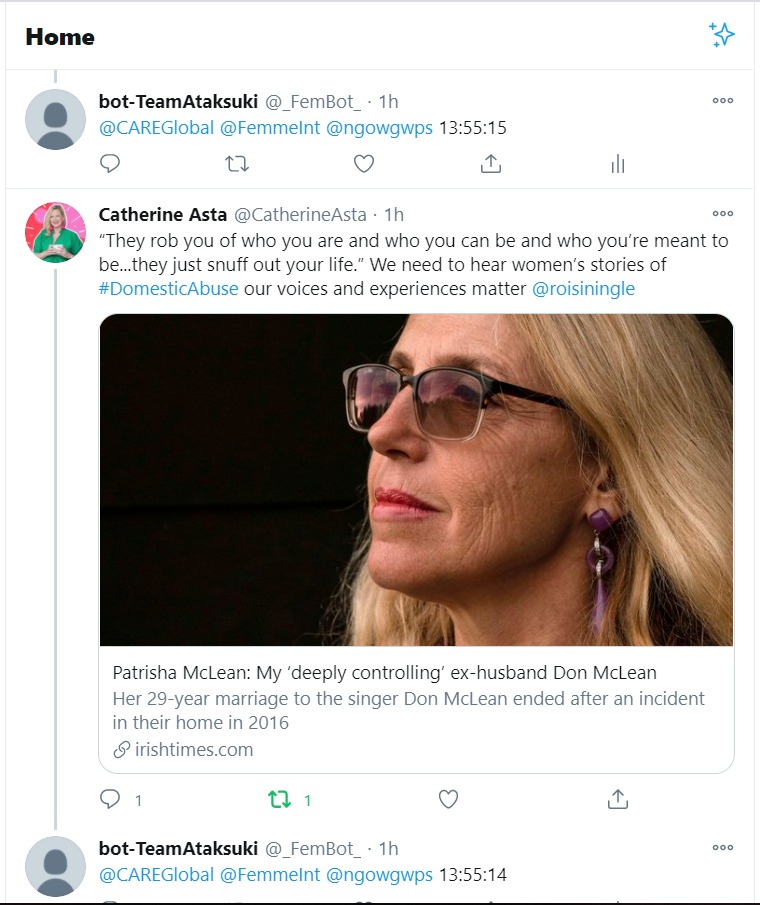Like the first bot-TeamAtaksuki tweet

pos(364,164)
